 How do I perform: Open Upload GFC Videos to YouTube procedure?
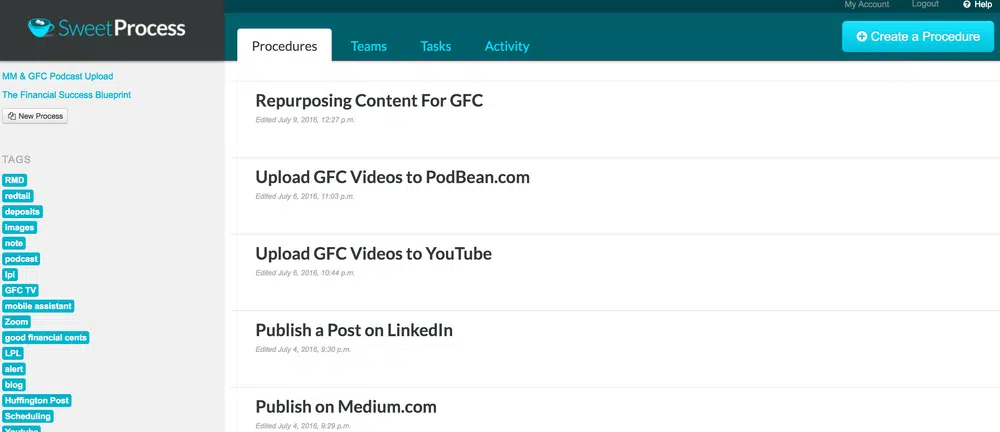373,254
